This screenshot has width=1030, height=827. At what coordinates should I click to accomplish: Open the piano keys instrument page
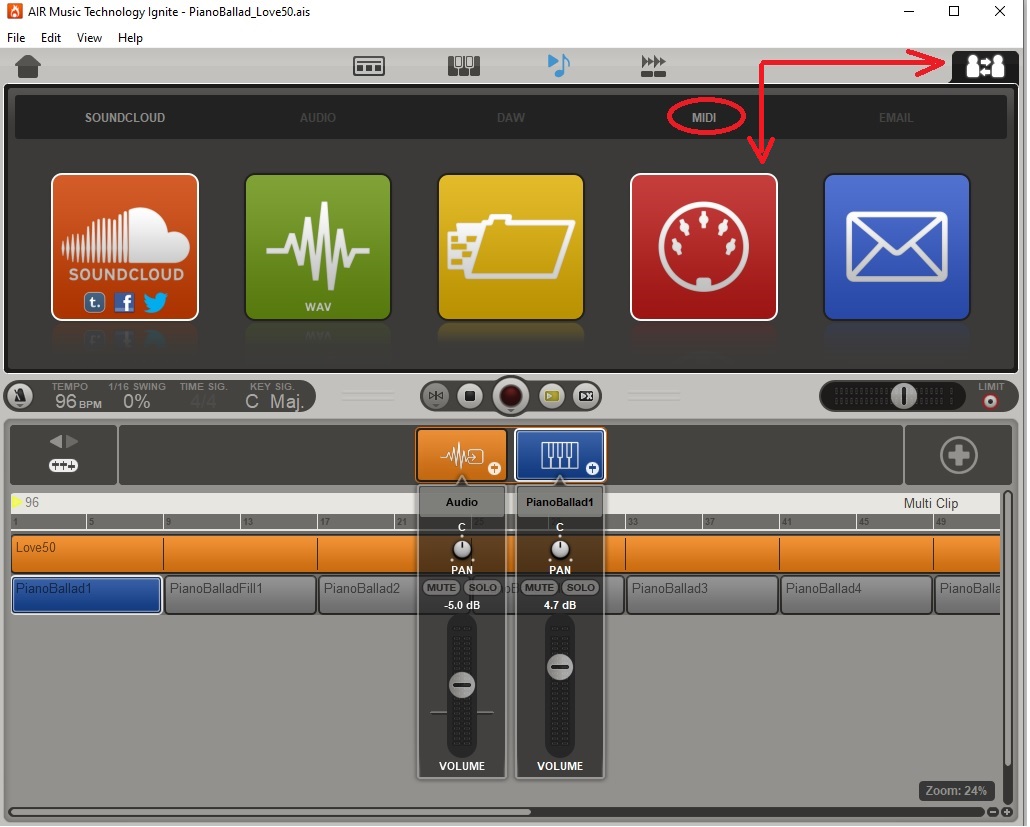point(464,66)
